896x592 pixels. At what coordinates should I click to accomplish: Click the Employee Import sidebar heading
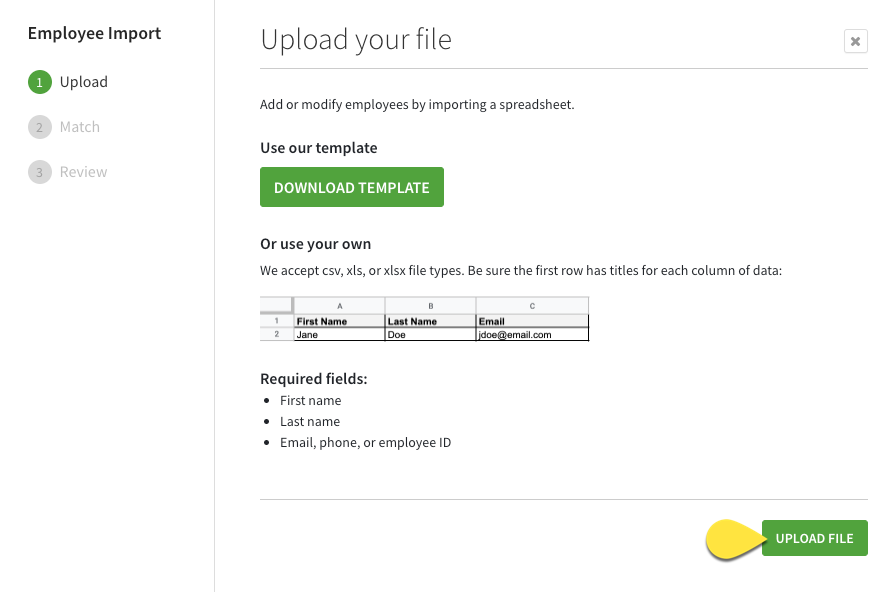94,33
